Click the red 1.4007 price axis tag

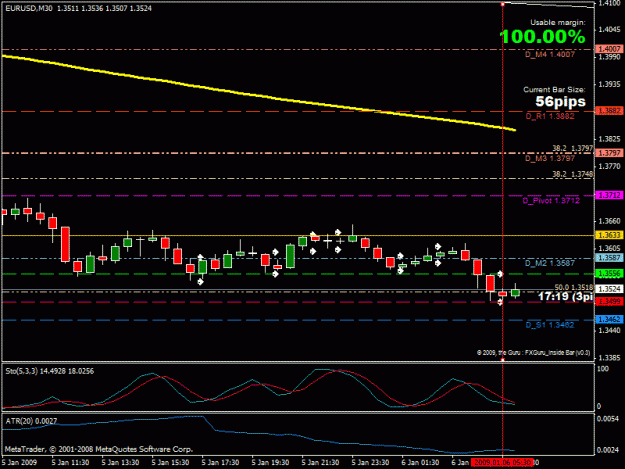[x=609, y=49]
